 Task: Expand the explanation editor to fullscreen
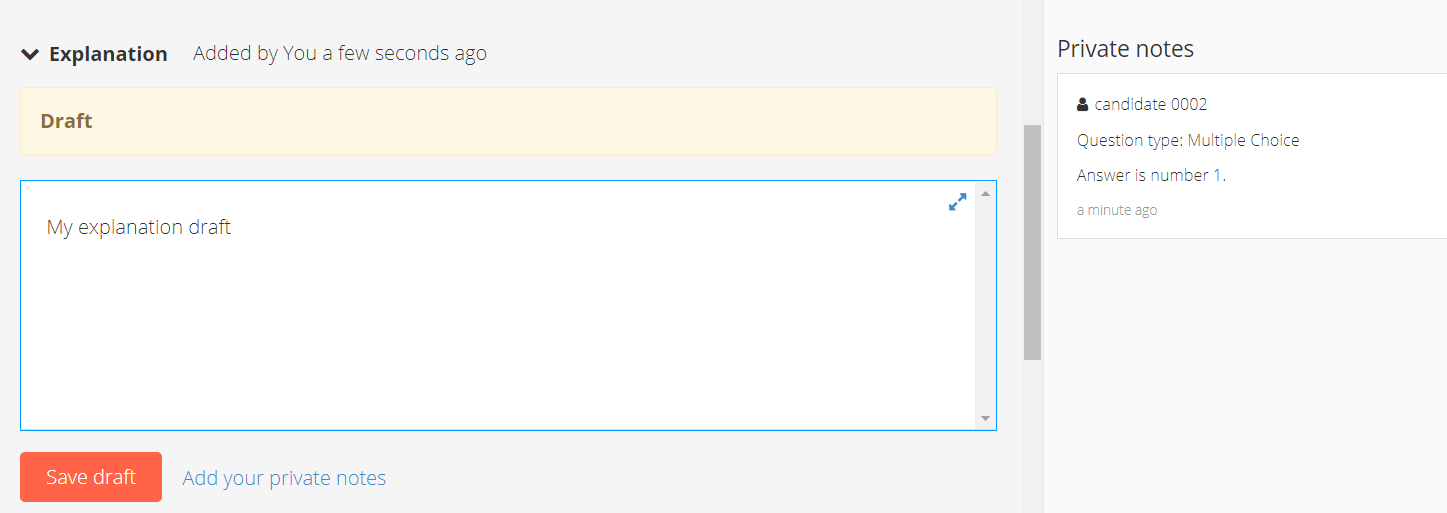click(957, 202)
